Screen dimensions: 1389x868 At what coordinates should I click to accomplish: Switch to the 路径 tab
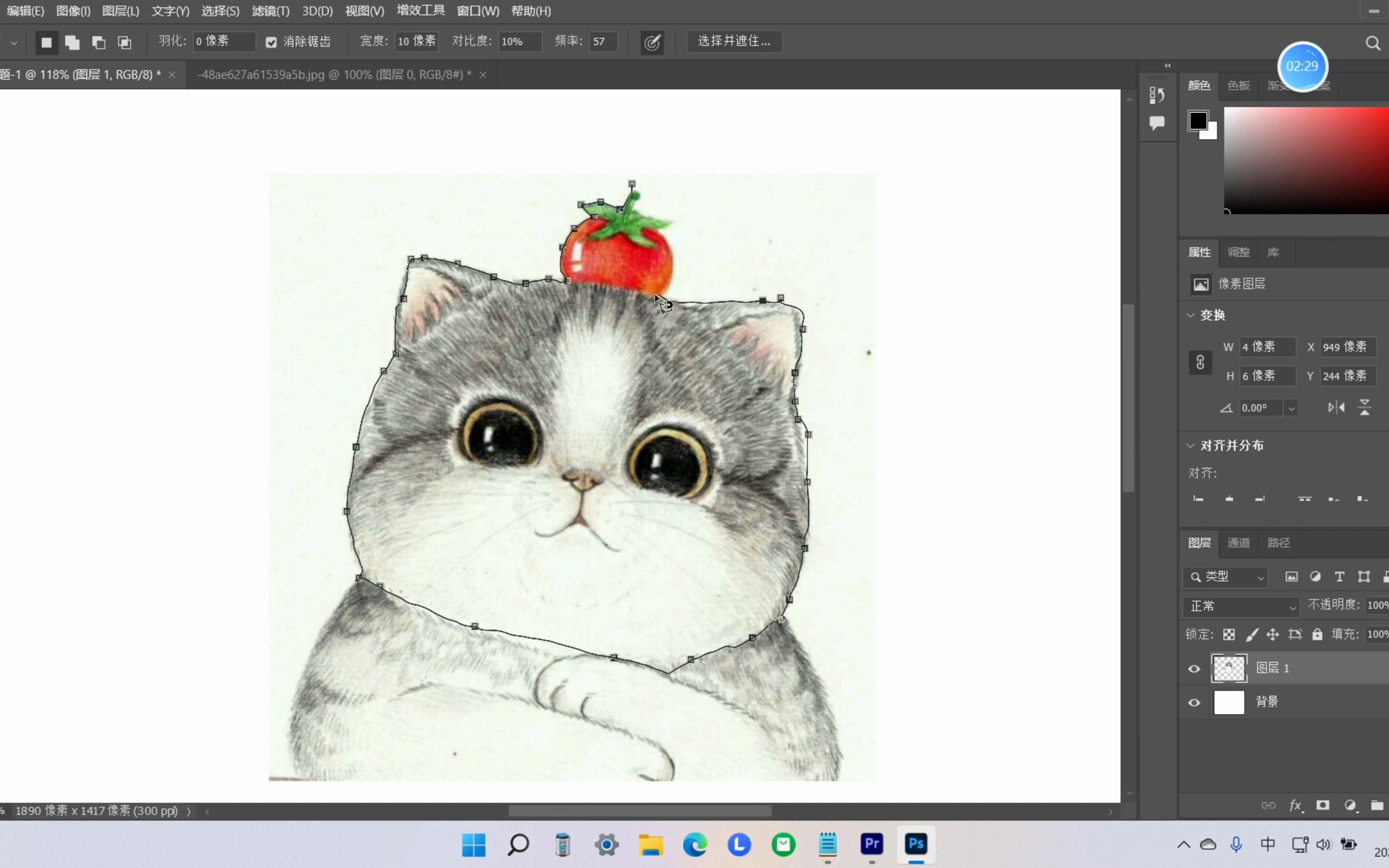(x=1278, y=543)
